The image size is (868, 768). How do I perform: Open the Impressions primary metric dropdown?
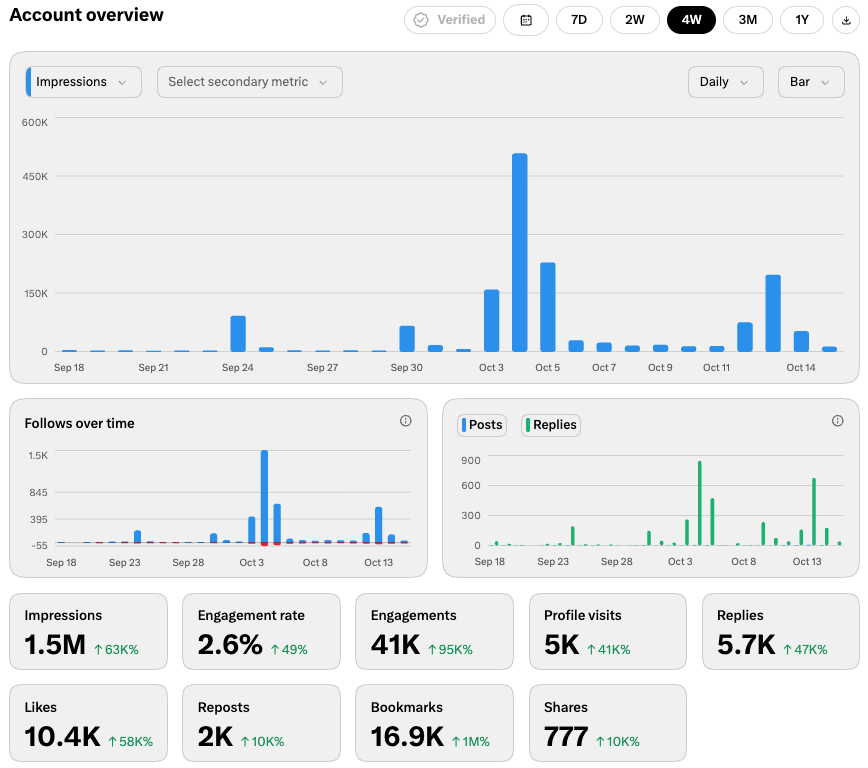point(84,82)
